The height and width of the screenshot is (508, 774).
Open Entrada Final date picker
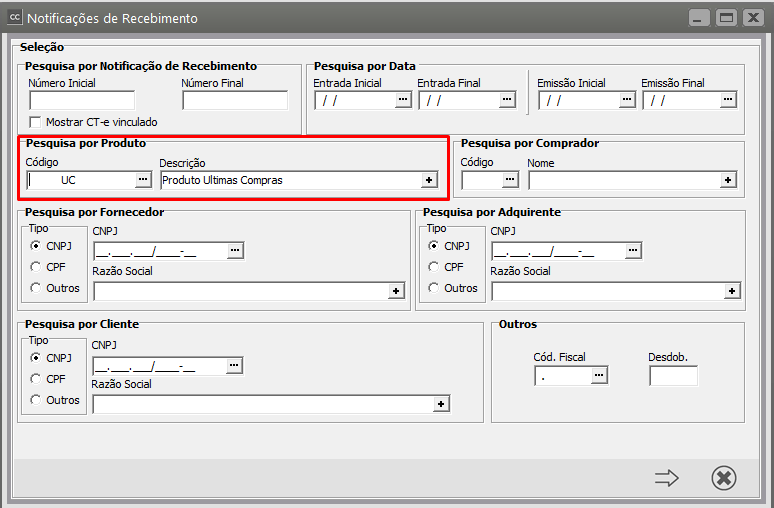[507, 100]
